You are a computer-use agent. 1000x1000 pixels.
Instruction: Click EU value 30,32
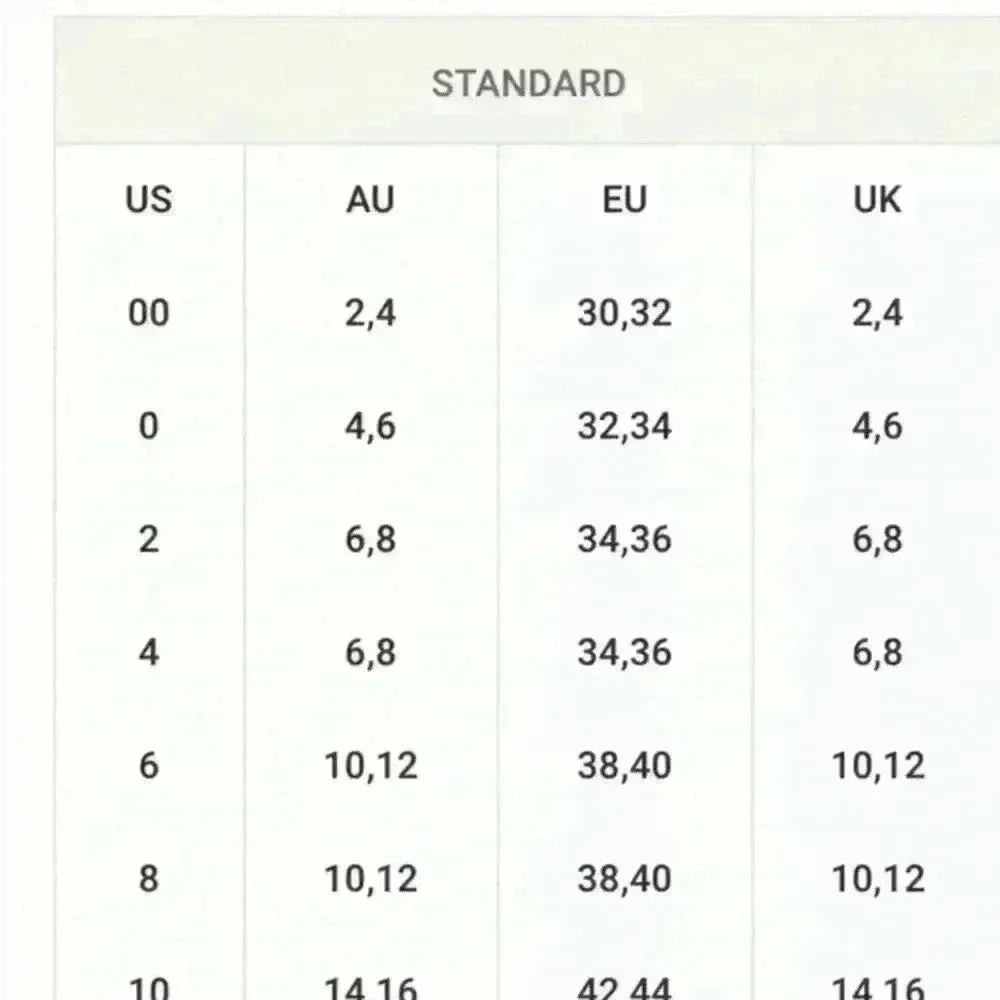[624, 314]
